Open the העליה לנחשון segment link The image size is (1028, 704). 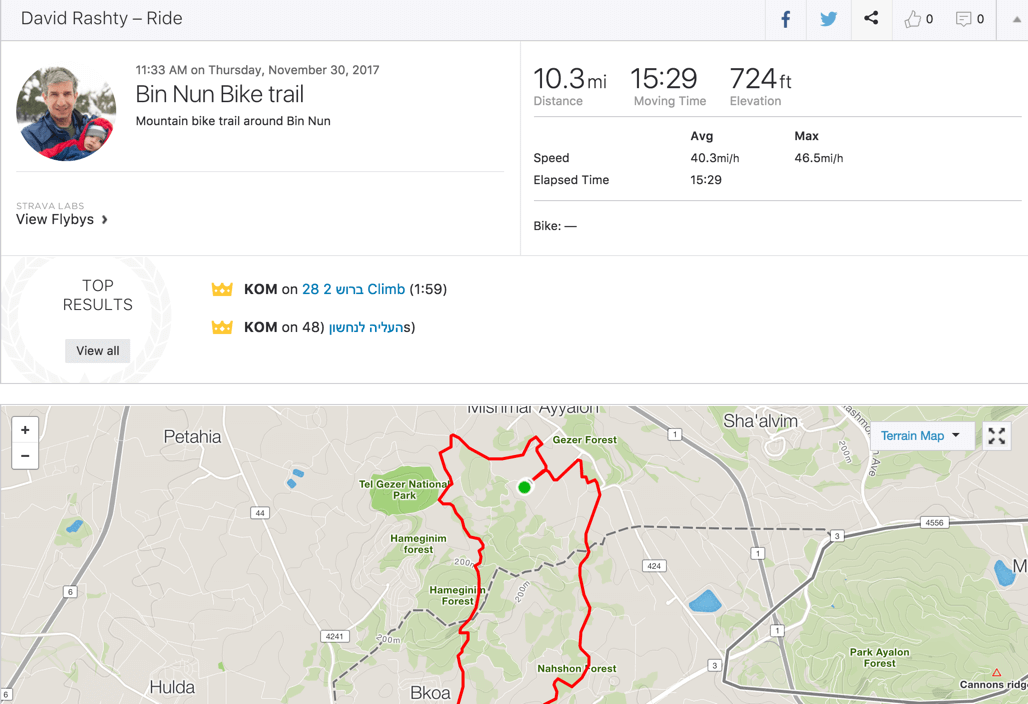(366, 327)
